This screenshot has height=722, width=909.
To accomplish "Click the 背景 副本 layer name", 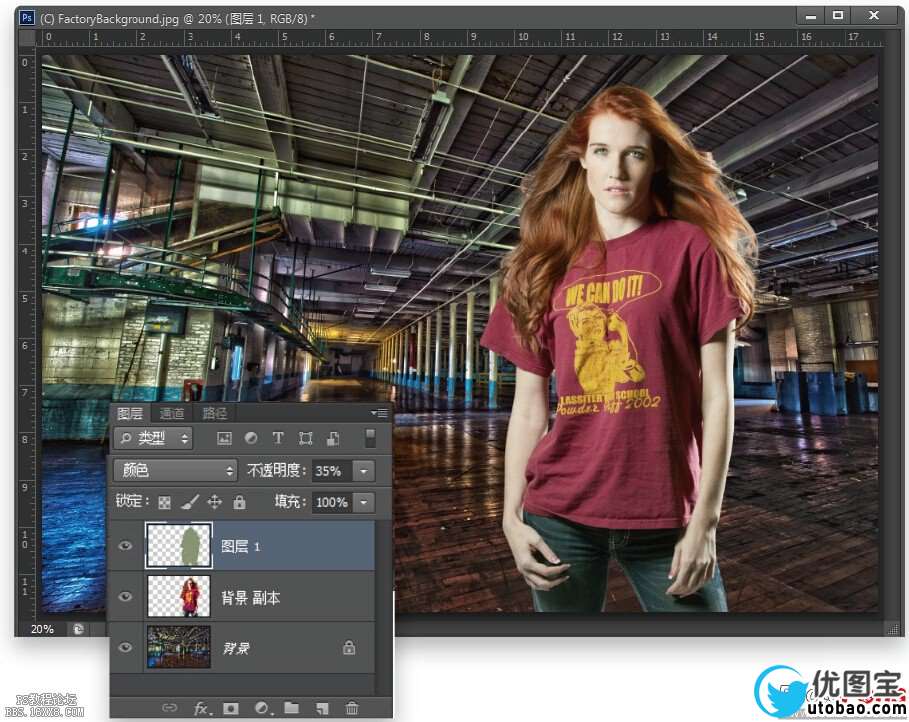I will coord(250,597).
